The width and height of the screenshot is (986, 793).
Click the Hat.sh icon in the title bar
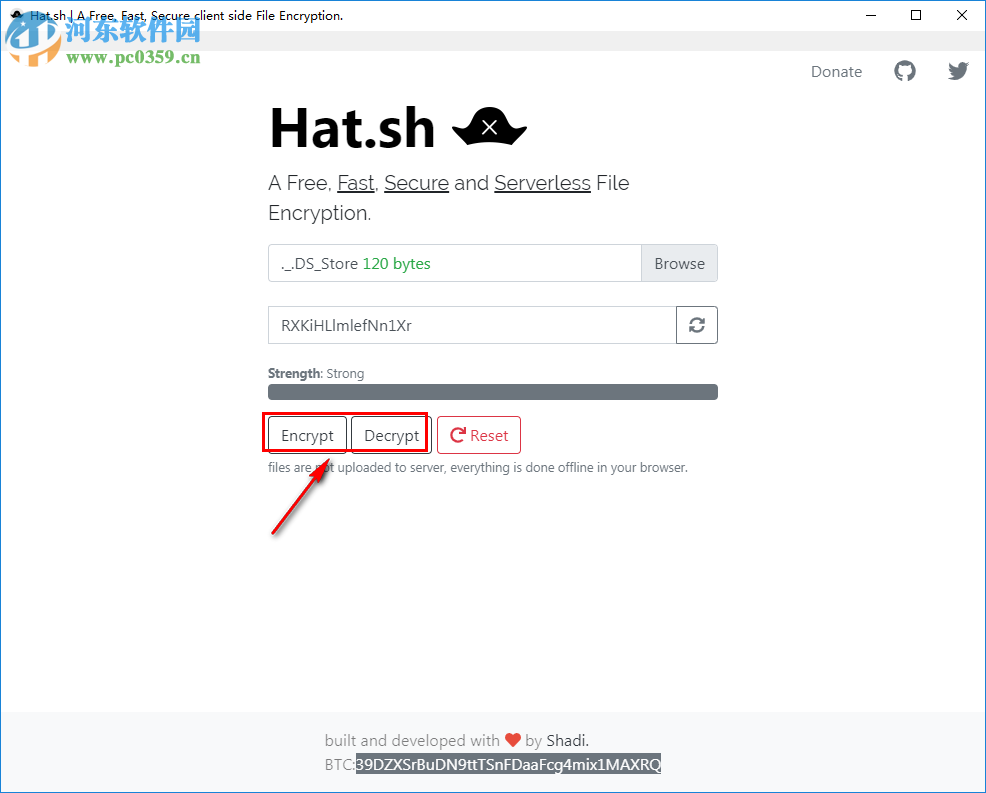click(x=14, y=15)
